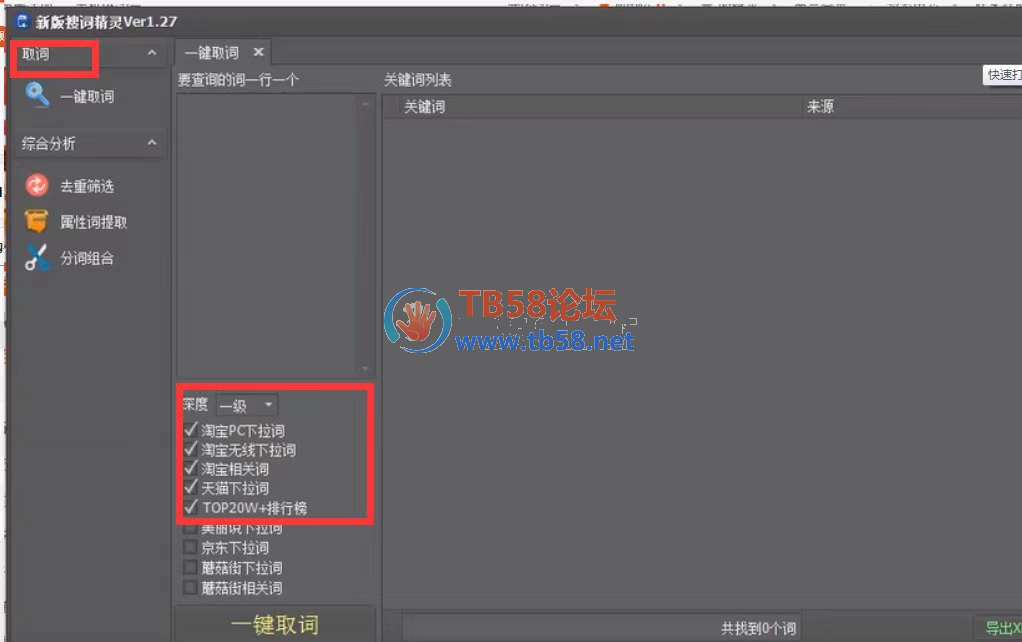The image size is (1022, 642).
Task: Switch to the 一键取词 tab
Action: pyautogui.click(x=212, y=53)
